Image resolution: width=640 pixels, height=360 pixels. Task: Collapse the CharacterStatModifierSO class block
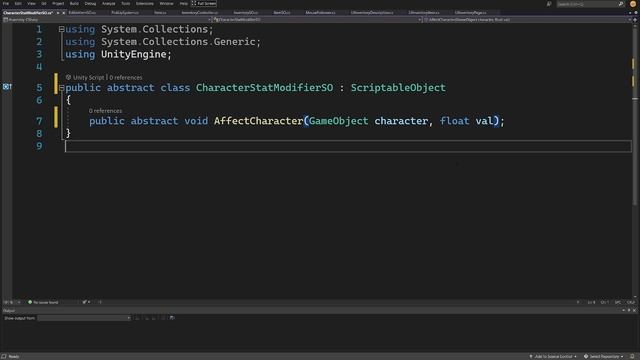(61, 87)
